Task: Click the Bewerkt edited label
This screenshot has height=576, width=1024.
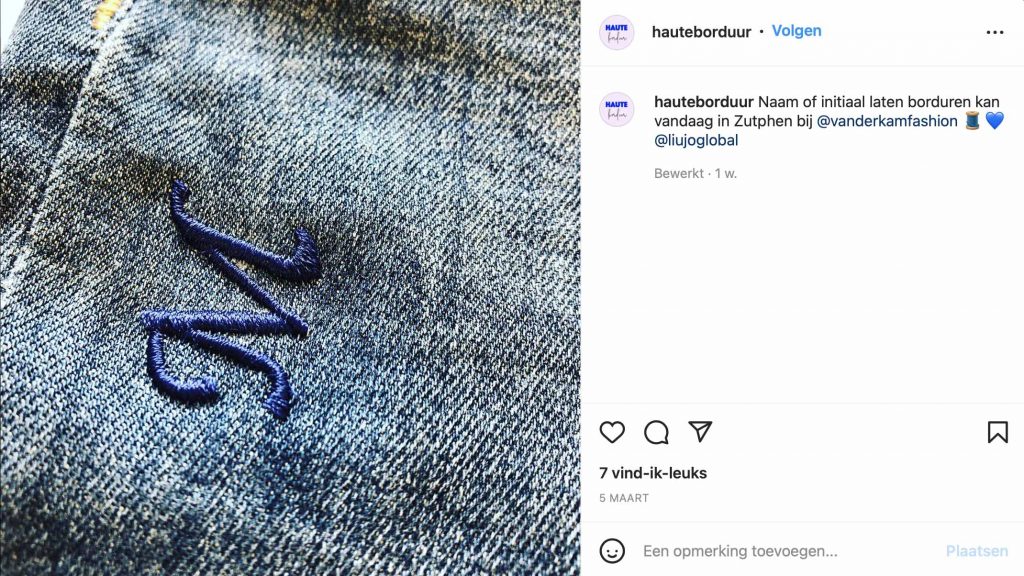Action: (x=679, y=174)
